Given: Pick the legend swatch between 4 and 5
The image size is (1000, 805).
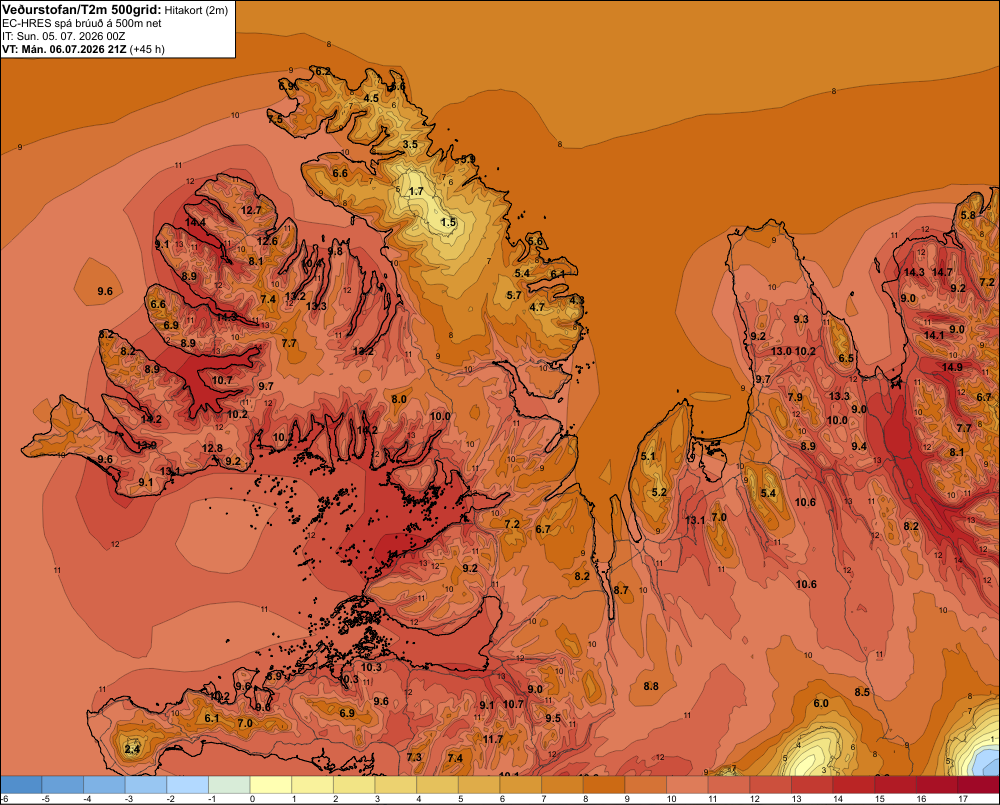Looking at the screenshot, I should (x=438, y=785).
